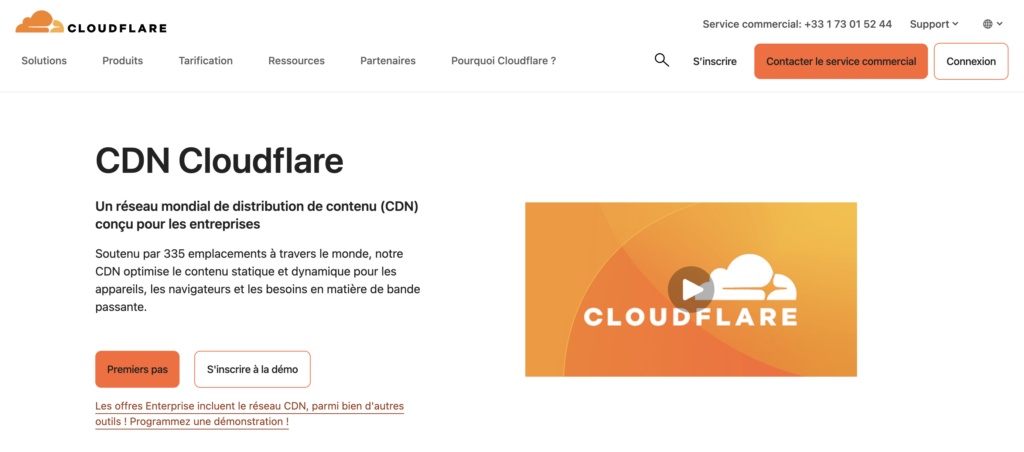Click the Connexion button

click(970, 61)
